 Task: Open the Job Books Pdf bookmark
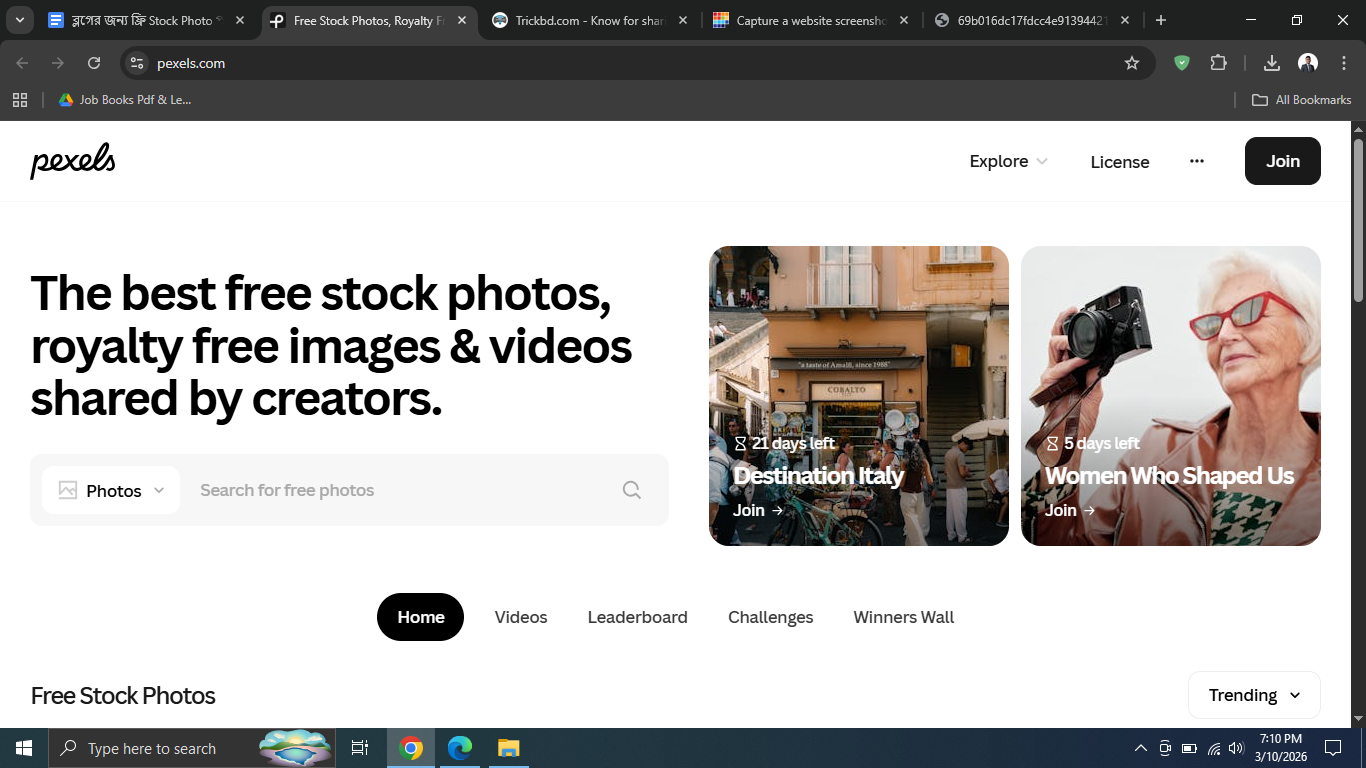click(125, 100)
